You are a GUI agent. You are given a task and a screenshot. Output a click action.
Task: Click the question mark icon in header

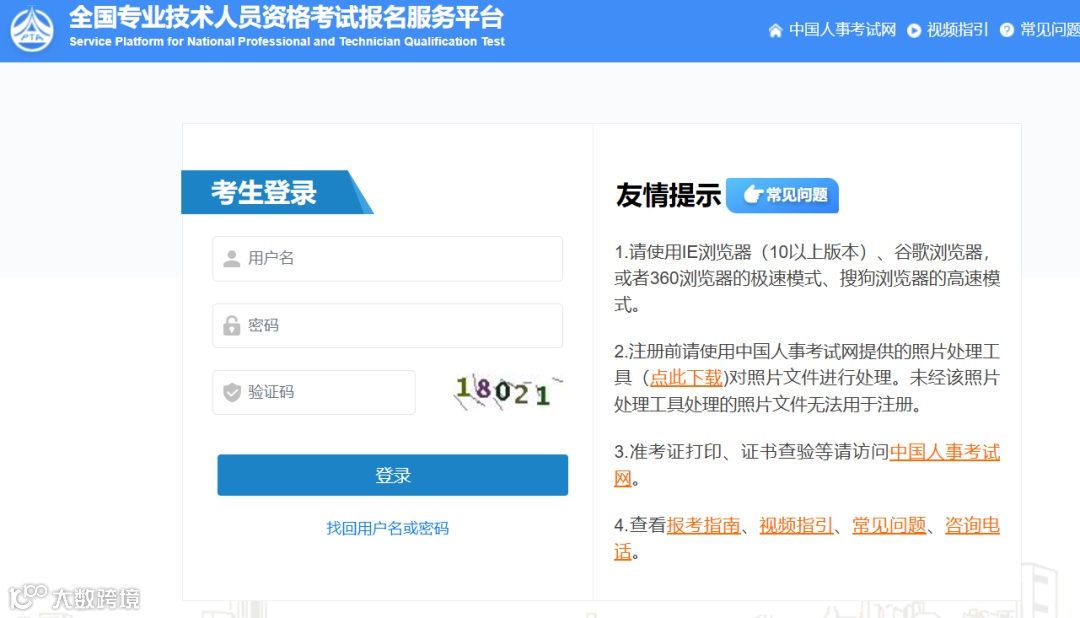pos(1007,30)
